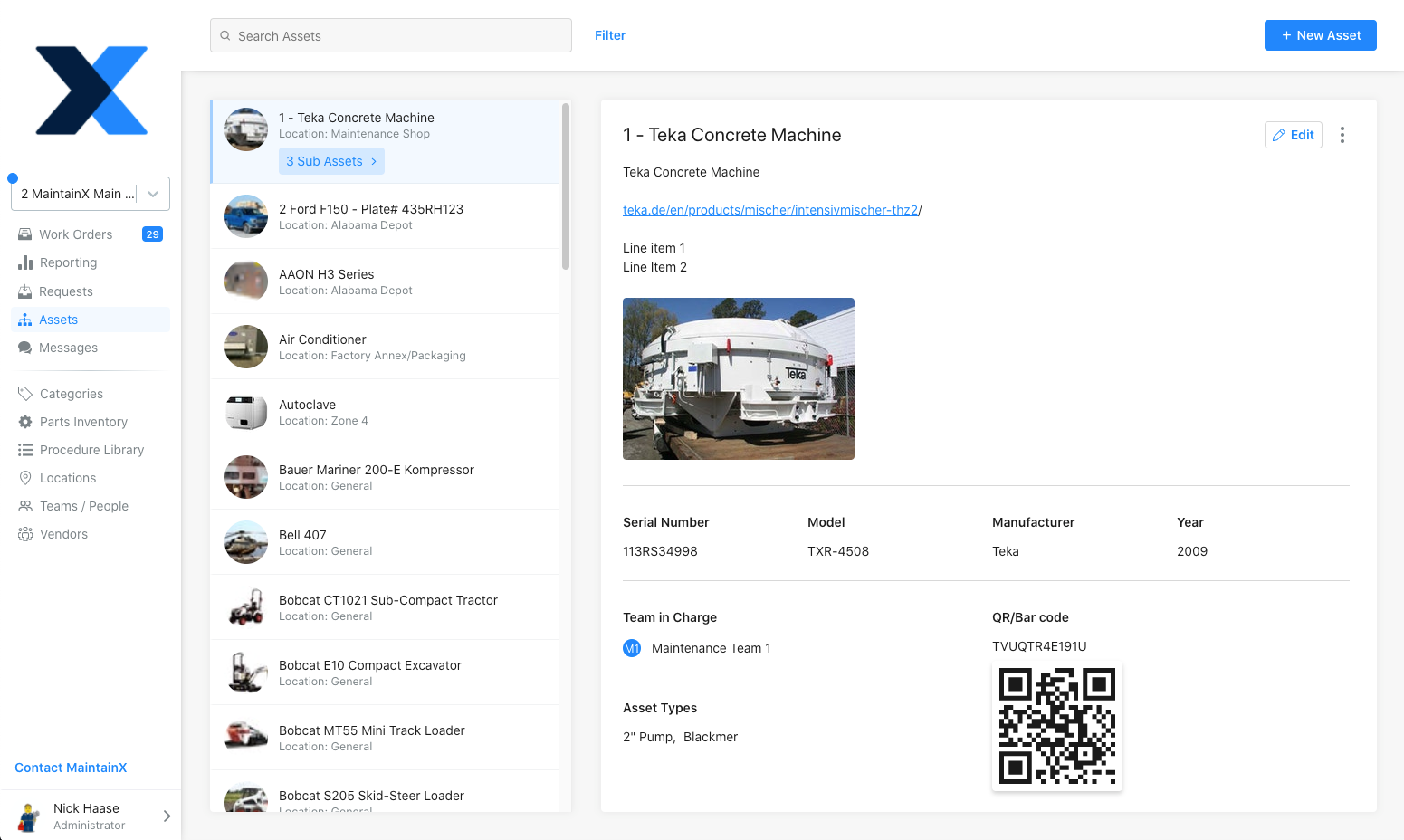Click Maintenance Team 1 name
The height and width of the screenshot is (840, 1404).
tap(712, 648)
